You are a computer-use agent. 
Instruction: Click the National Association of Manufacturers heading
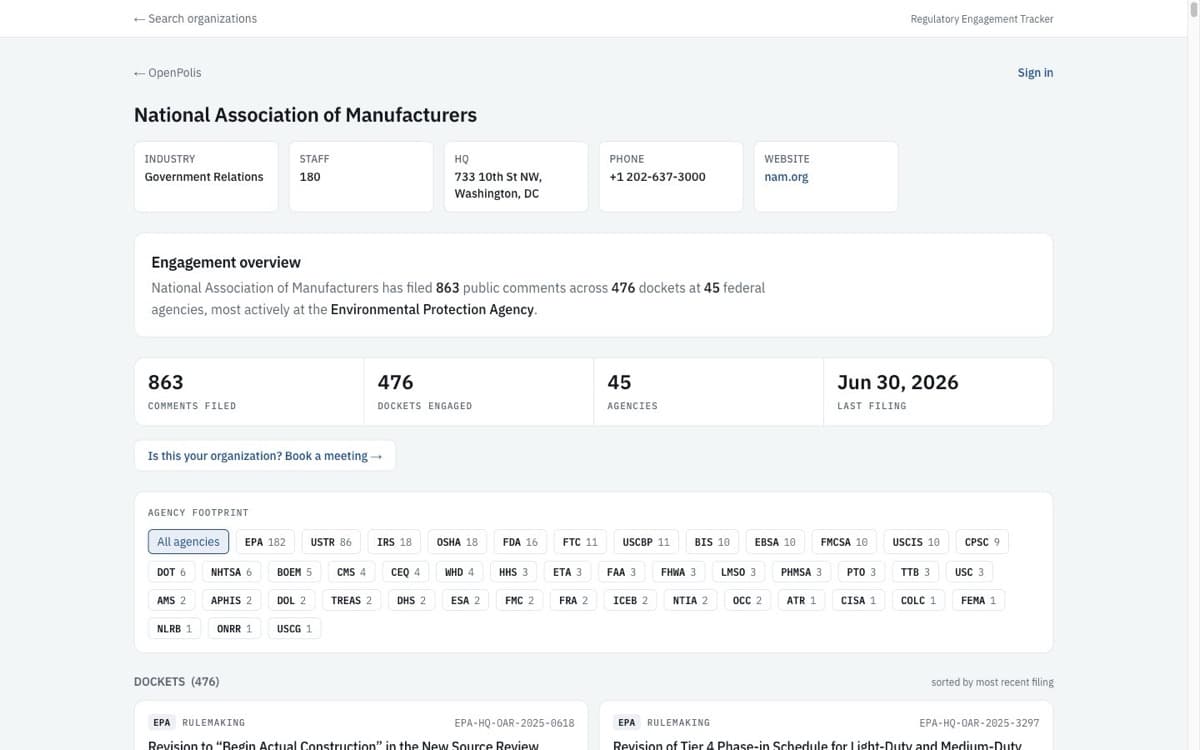coord(305,115)
